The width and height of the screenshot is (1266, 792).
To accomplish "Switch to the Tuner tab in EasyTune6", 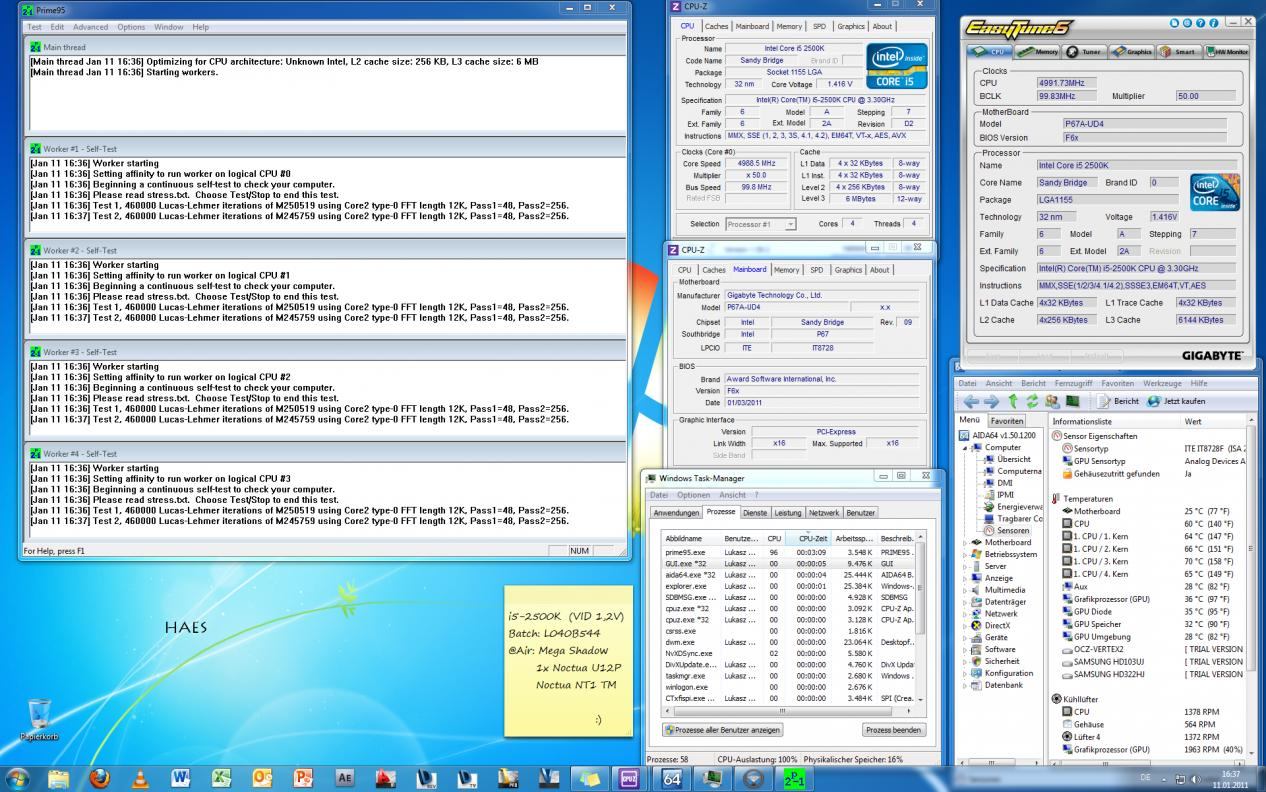I will pos(1085,51).
